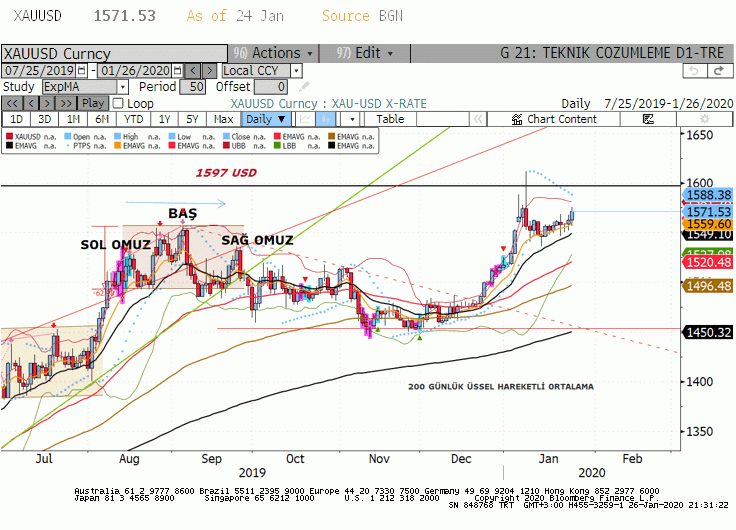Screen dimensions: 736x530
Task: Click the High legend swatch
Action: (x=117, y=137)
